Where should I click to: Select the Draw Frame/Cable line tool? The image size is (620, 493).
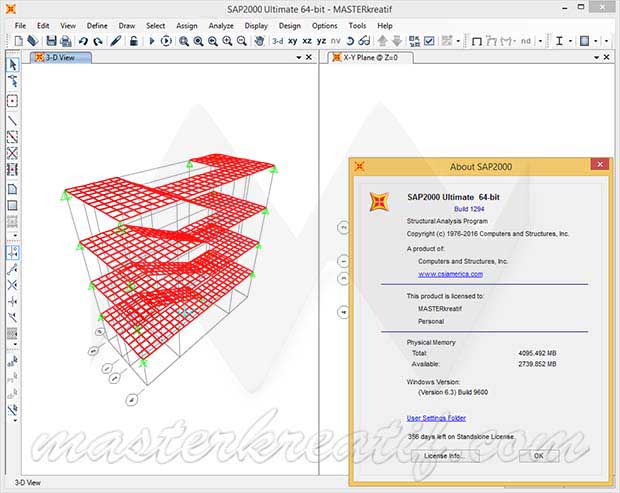coord(13,121)
